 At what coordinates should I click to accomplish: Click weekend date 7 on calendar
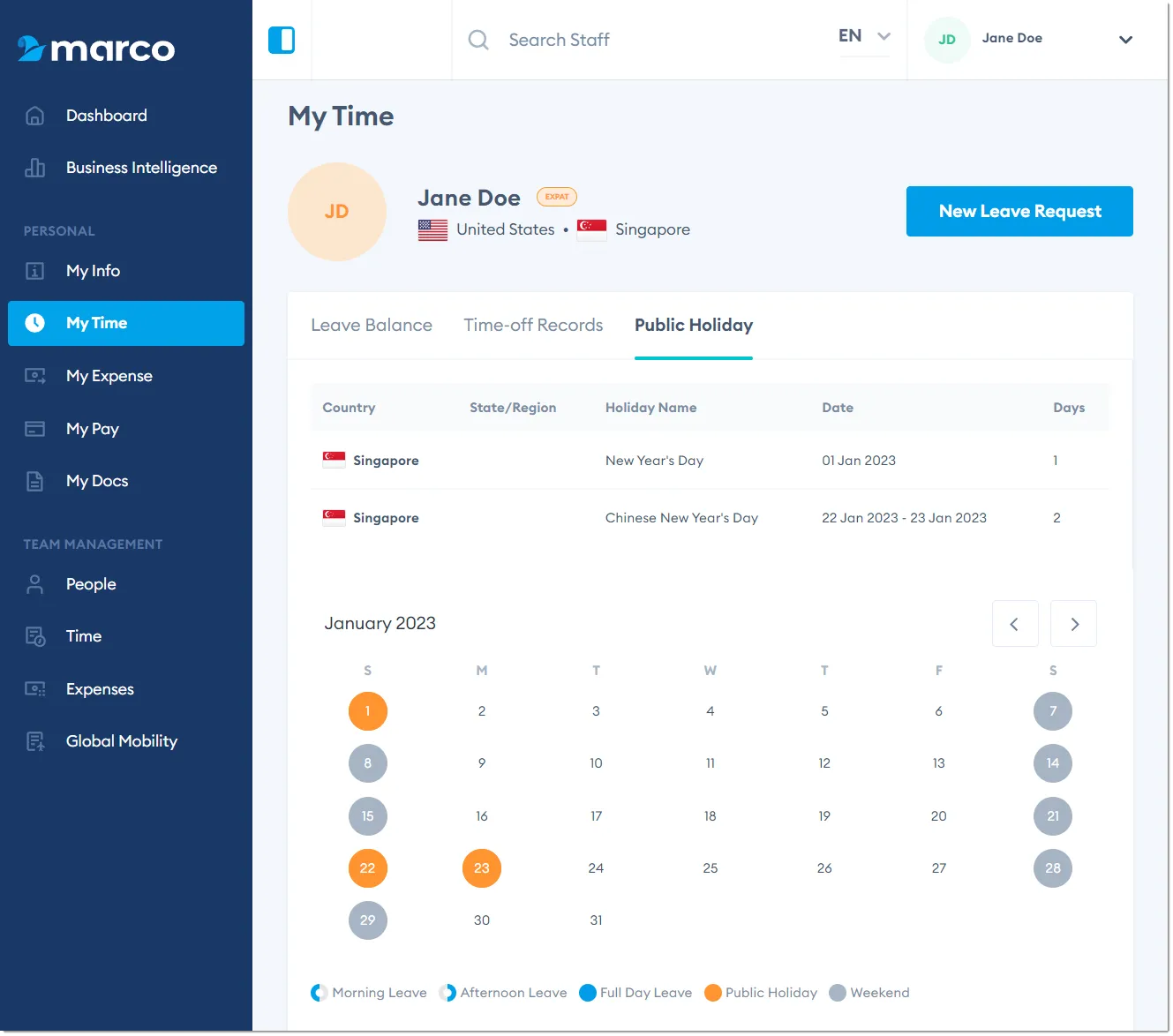(1053, 711)
